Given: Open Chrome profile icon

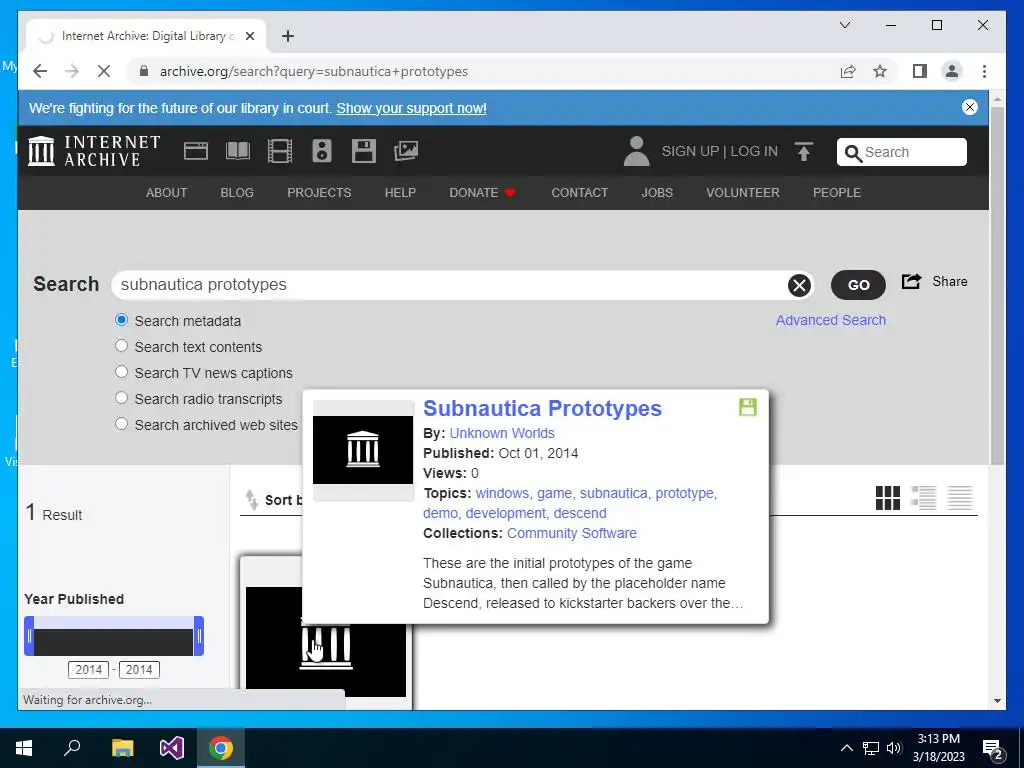Looking at the screenshot, I should (952, 71).
